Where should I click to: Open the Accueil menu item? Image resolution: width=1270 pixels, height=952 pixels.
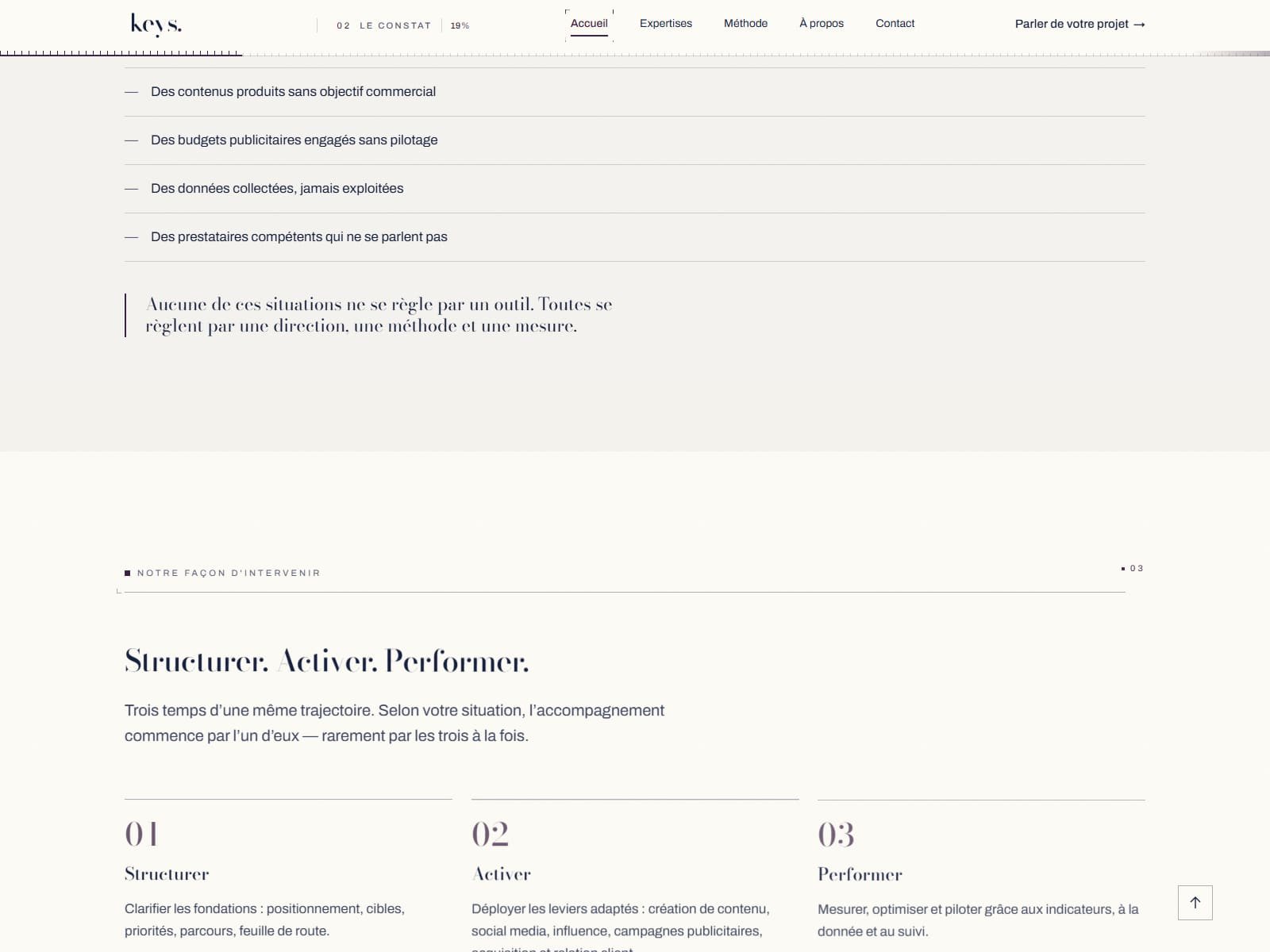pyautogui.click(x=589, y=24)
